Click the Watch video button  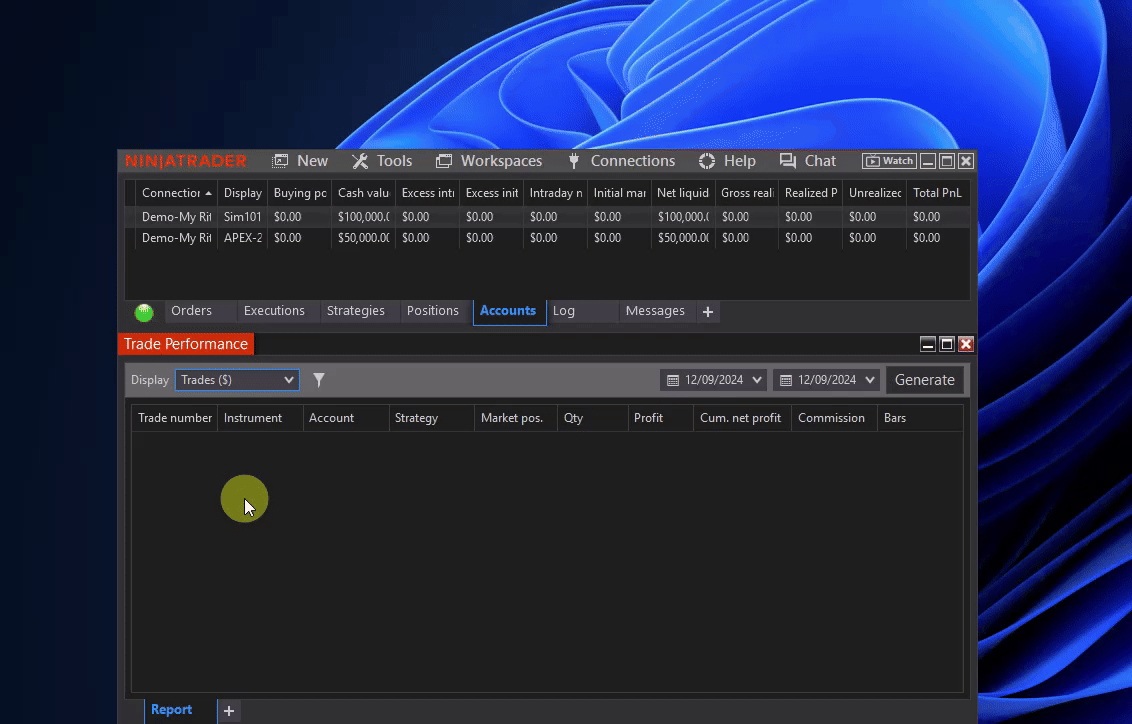click(x=889, y=161)
